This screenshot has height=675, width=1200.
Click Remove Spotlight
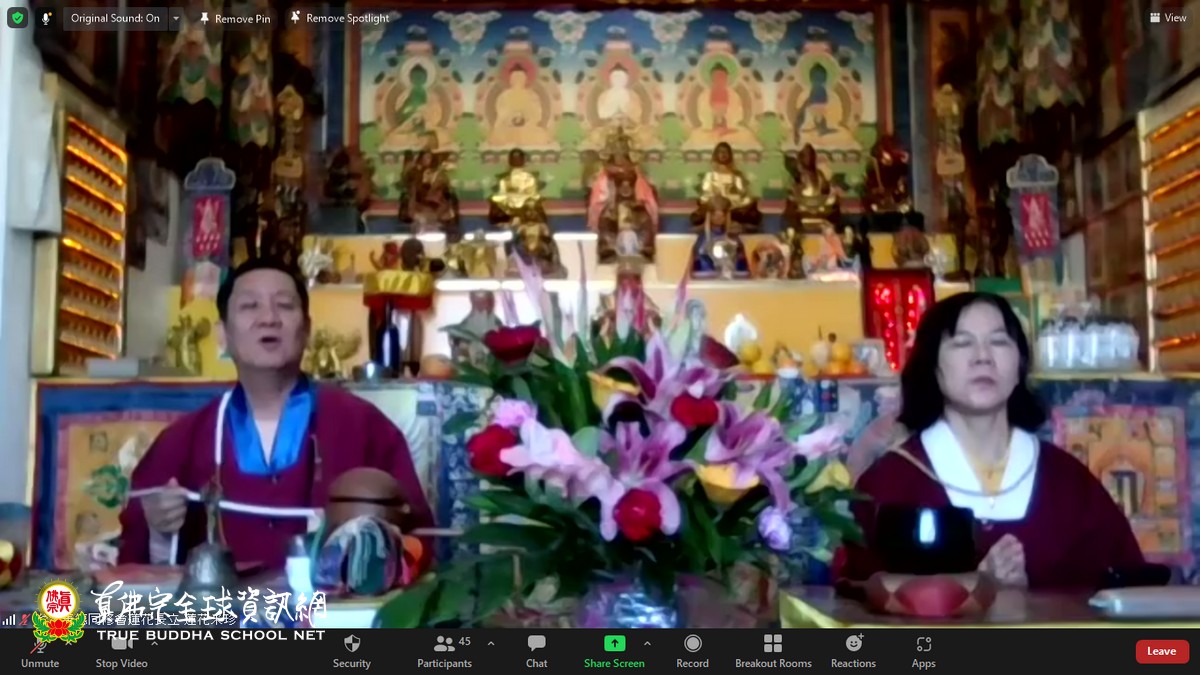point(339,18)
